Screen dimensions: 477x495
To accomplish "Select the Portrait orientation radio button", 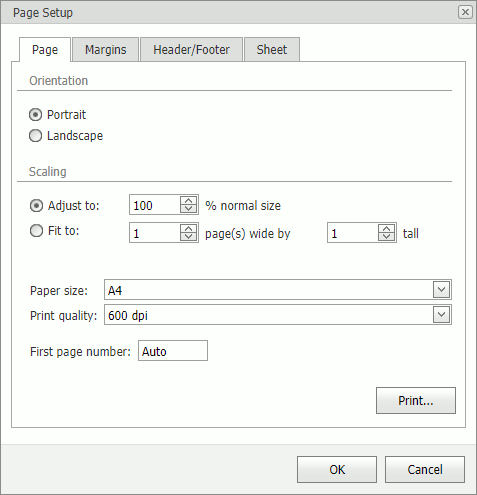I will pyautogui.click(x=35, y=115).
